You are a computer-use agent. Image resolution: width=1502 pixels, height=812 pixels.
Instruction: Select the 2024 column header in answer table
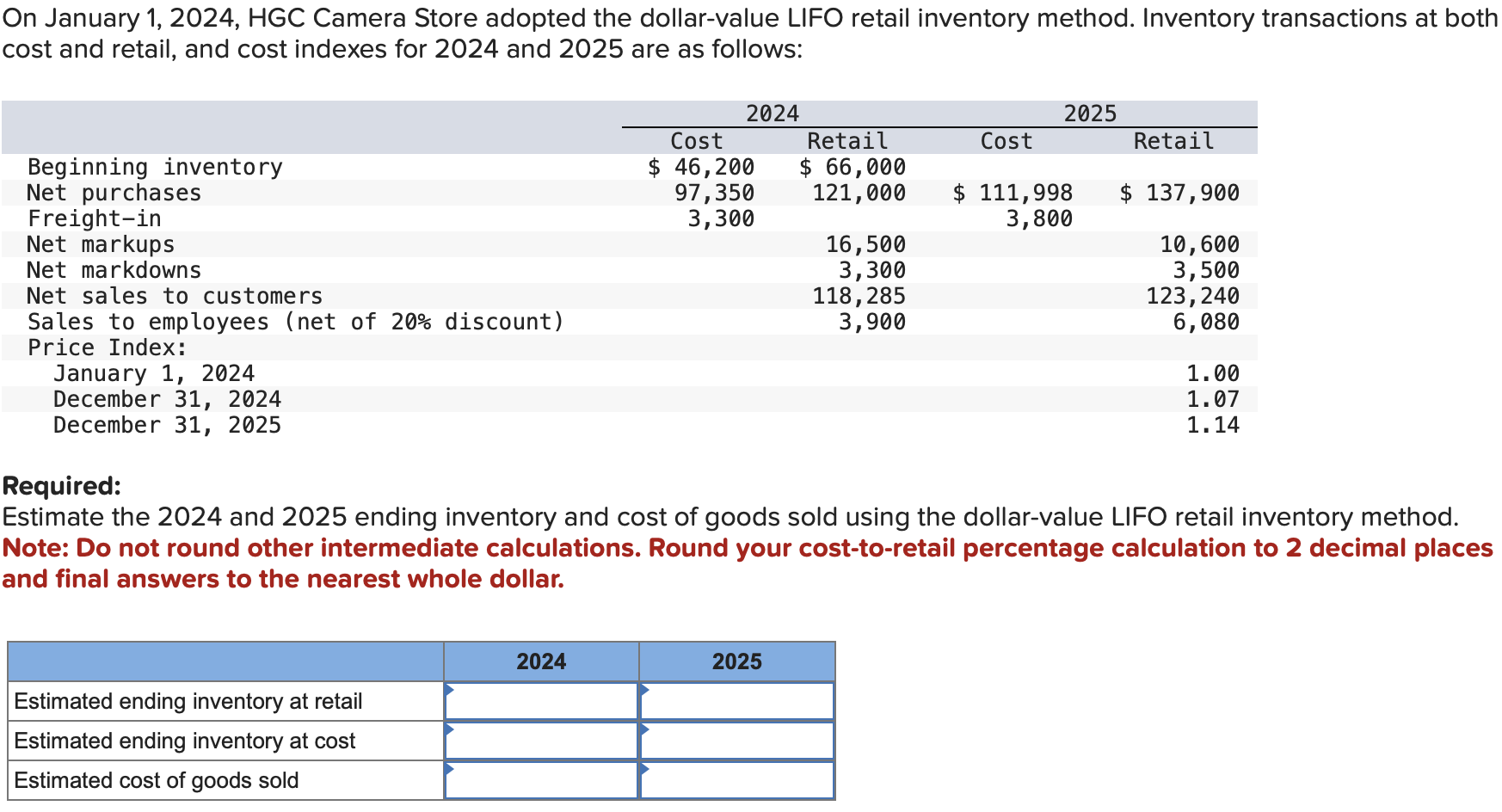(541, 661)
